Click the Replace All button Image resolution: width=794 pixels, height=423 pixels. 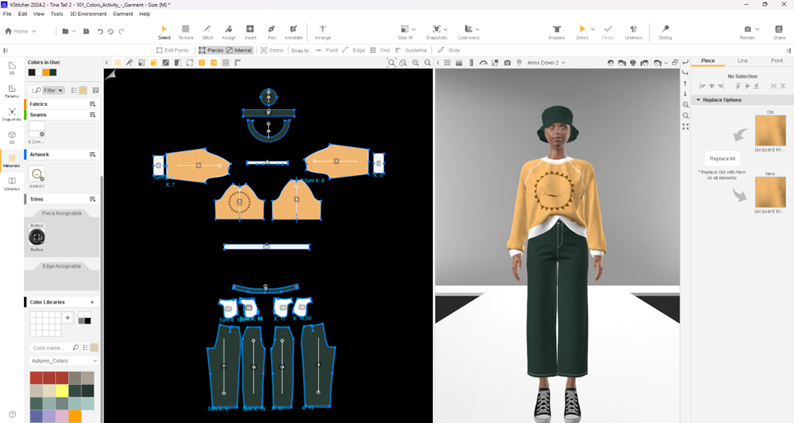coord(722,158)
